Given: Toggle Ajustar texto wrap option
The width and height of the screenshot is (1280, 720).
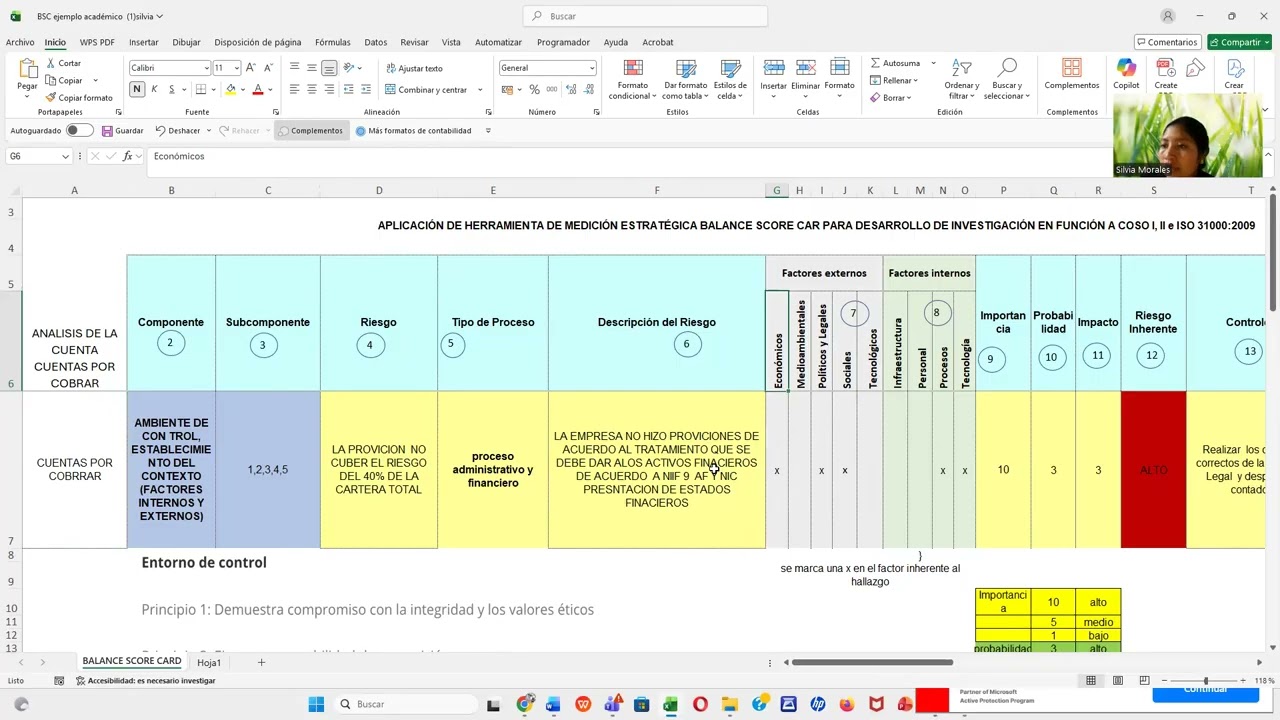Looking at the screenshot, I should 414,68.
